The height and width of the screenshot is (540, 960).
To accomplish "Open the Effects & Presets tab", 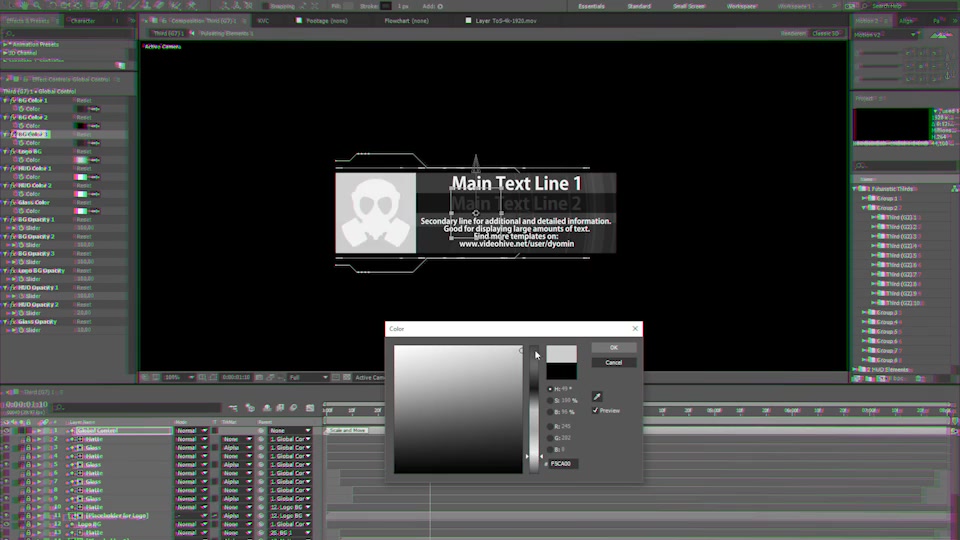I will click(28, 21).
